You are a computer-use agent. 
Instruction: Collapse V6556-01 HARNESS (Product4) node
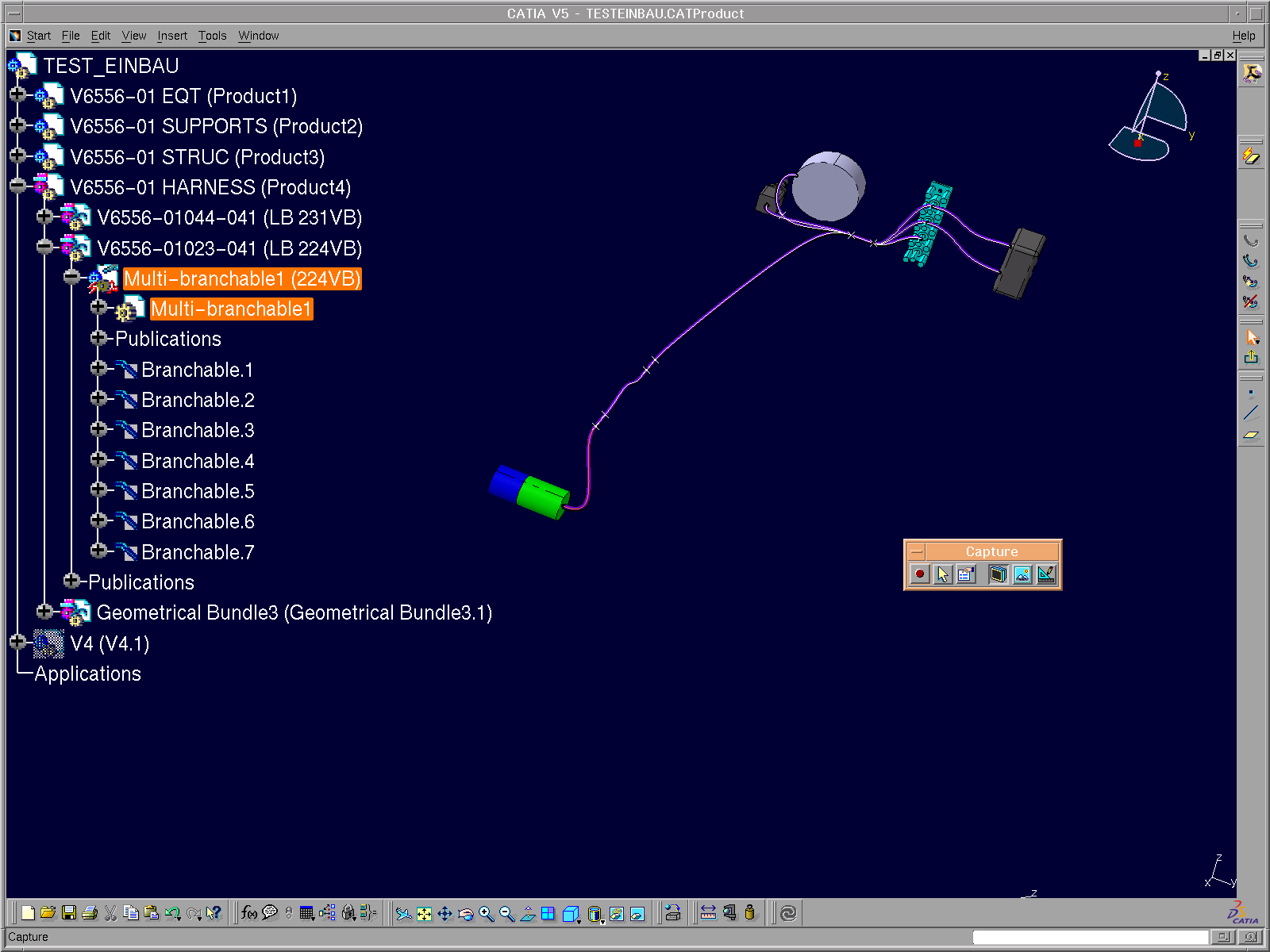[17, 186]
